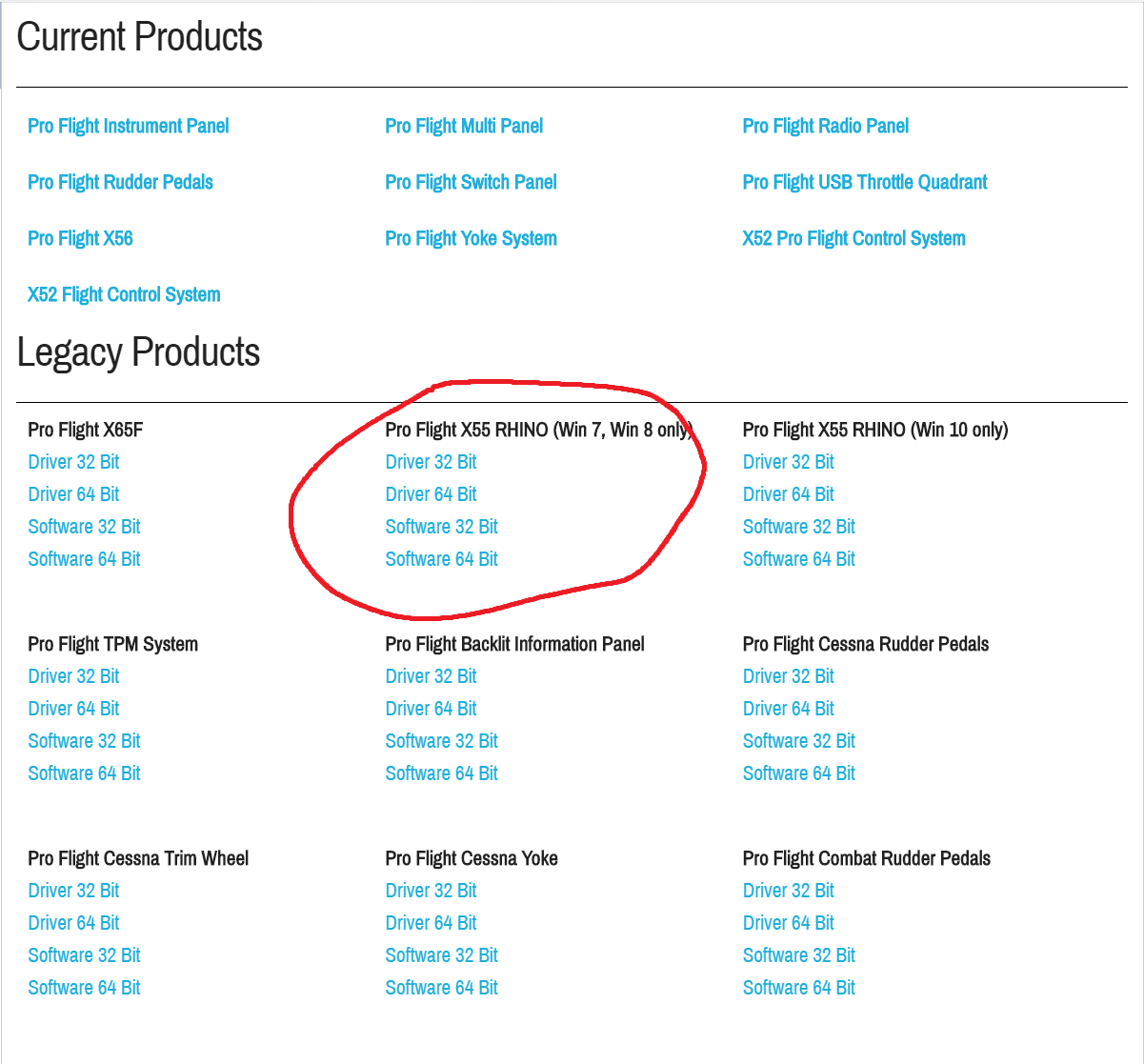Viewport: 1144px width, 1064px height.
Task: Download Driver 32 Bit for Backlit Information Panel
Action: [431, 676]
